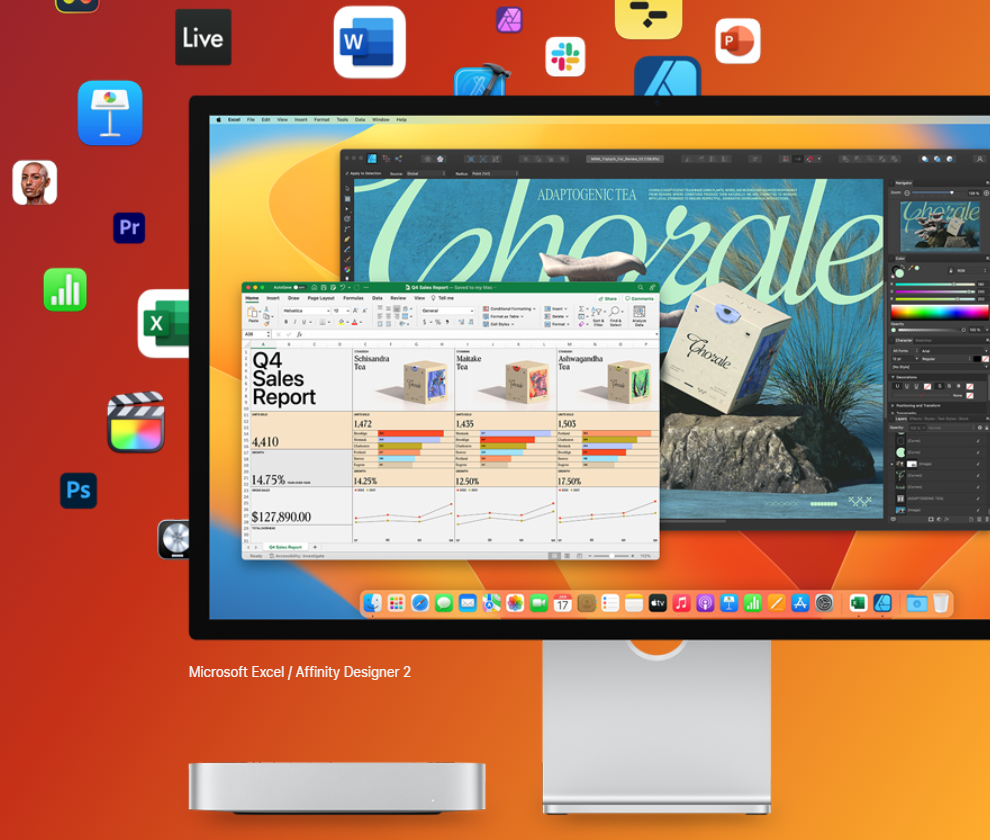This screenshot has height=840, width=990.
Task: Open the Cell Styles dropdown
Action: point(499,324)
